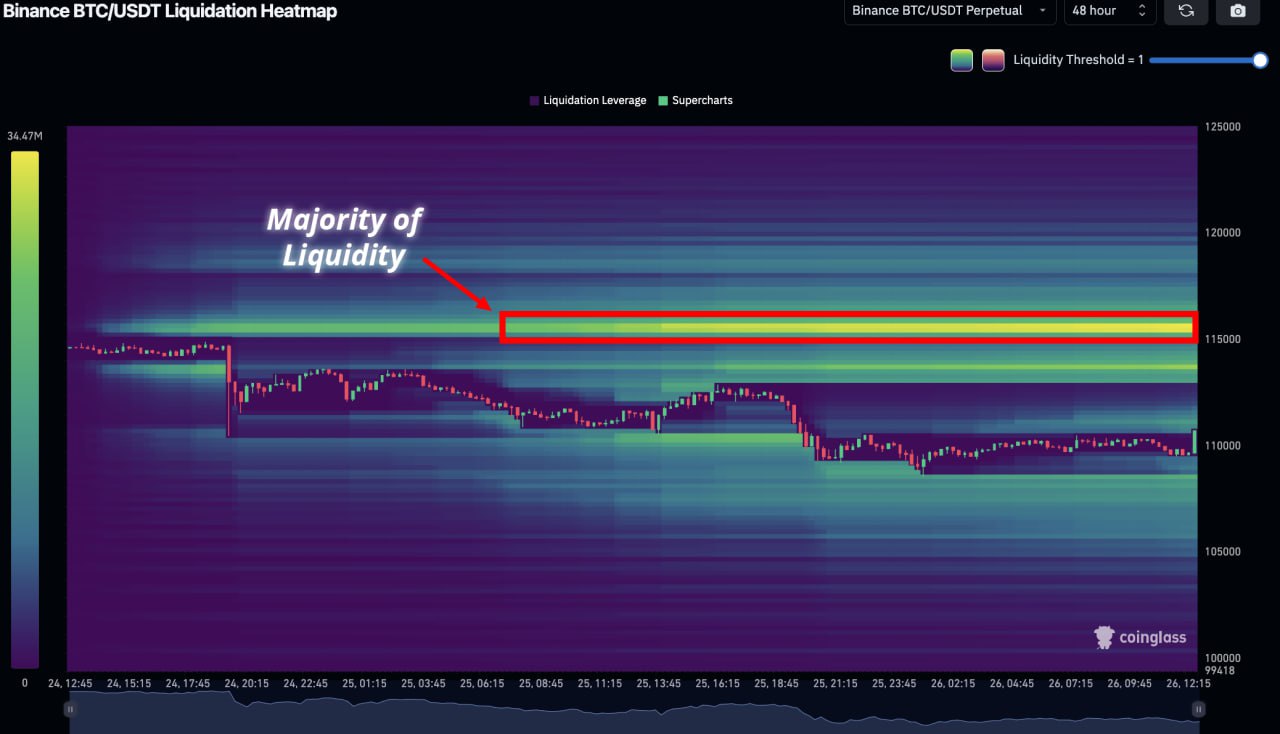
Task: Click the left handle of the time range bar
Action: pos(70,709)
